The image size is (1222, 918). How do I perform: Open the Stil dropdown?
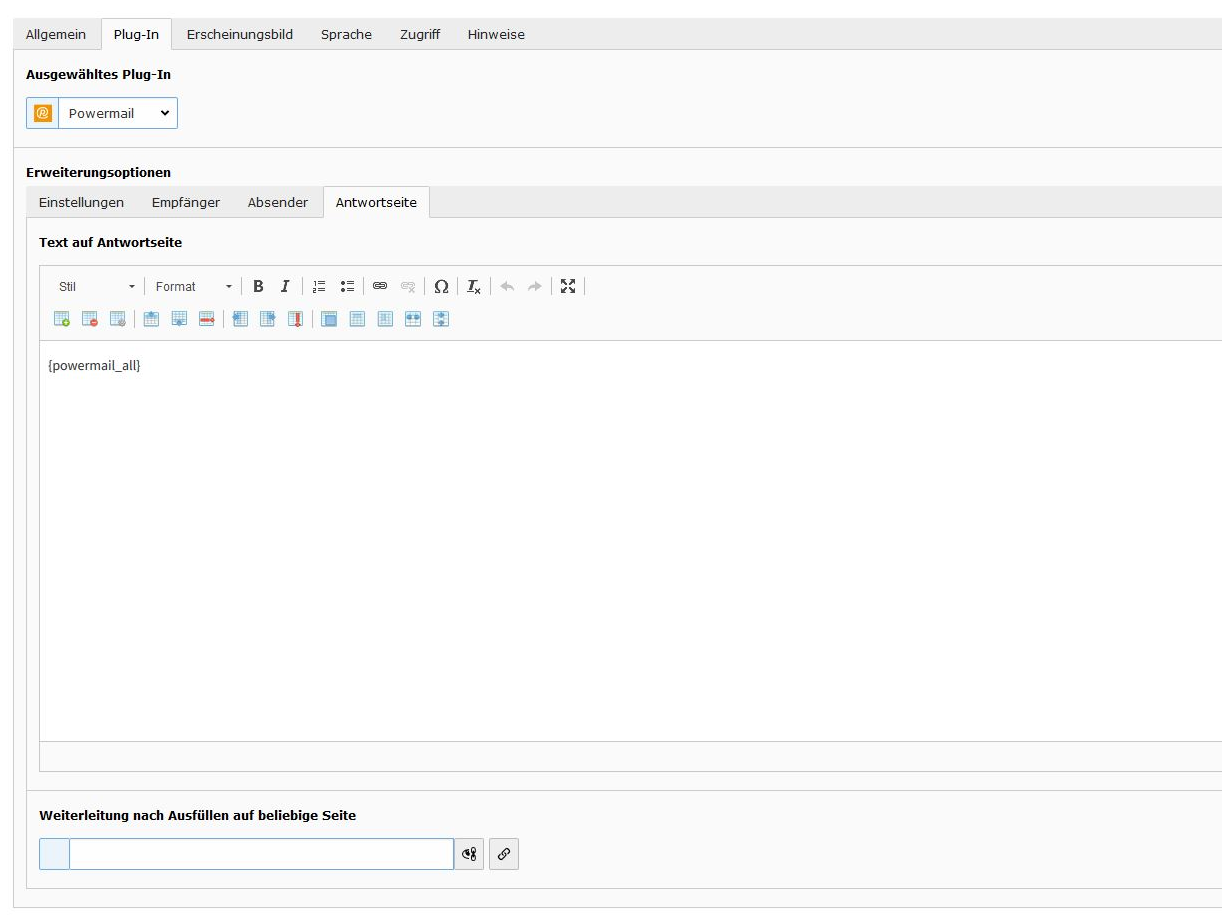pos(96,287)
